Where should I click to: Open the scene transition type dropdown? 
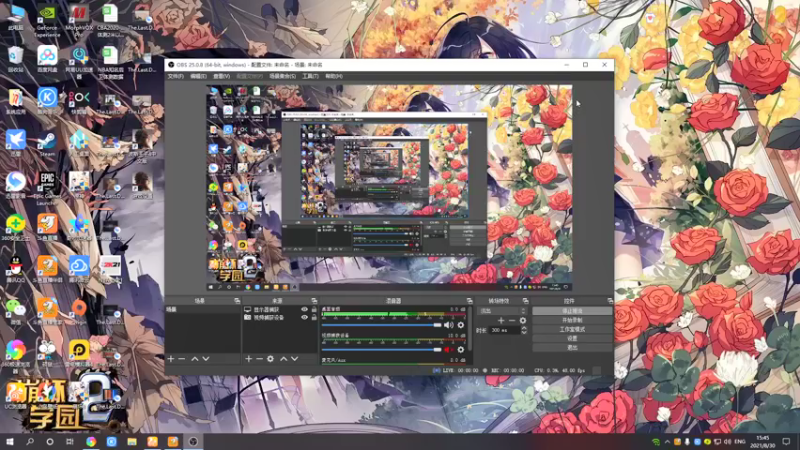[502, 311]
